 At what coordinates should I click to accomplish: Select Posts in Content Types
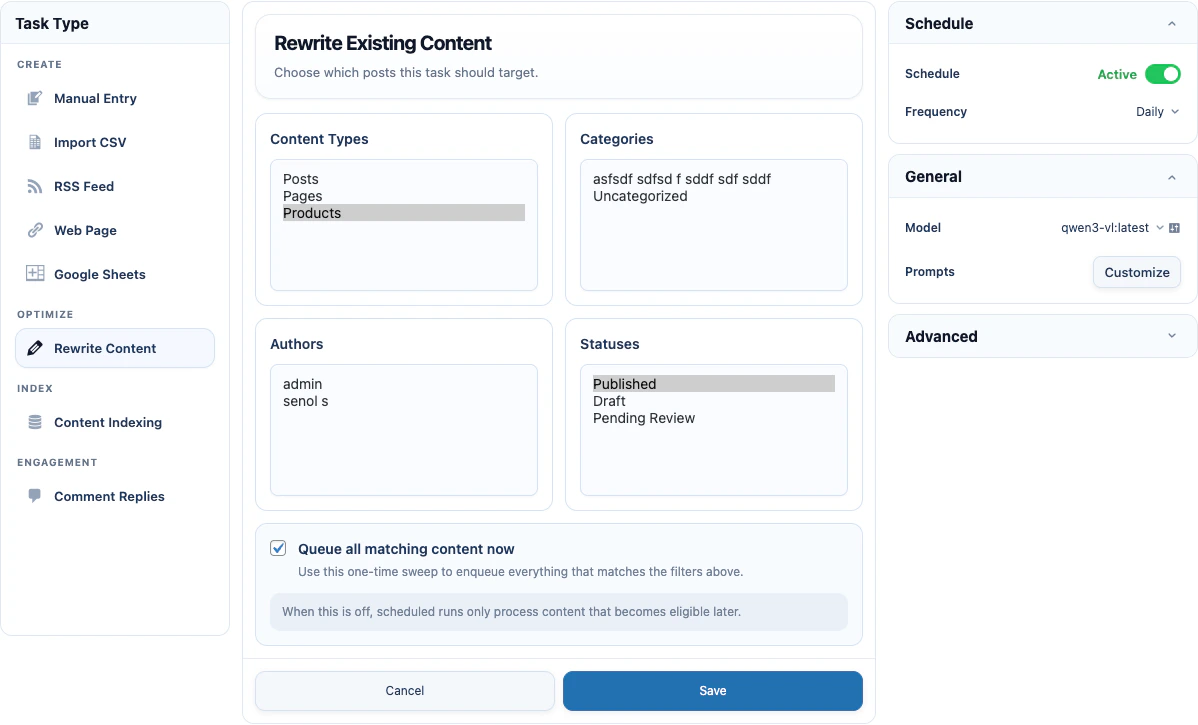point(403,179)
